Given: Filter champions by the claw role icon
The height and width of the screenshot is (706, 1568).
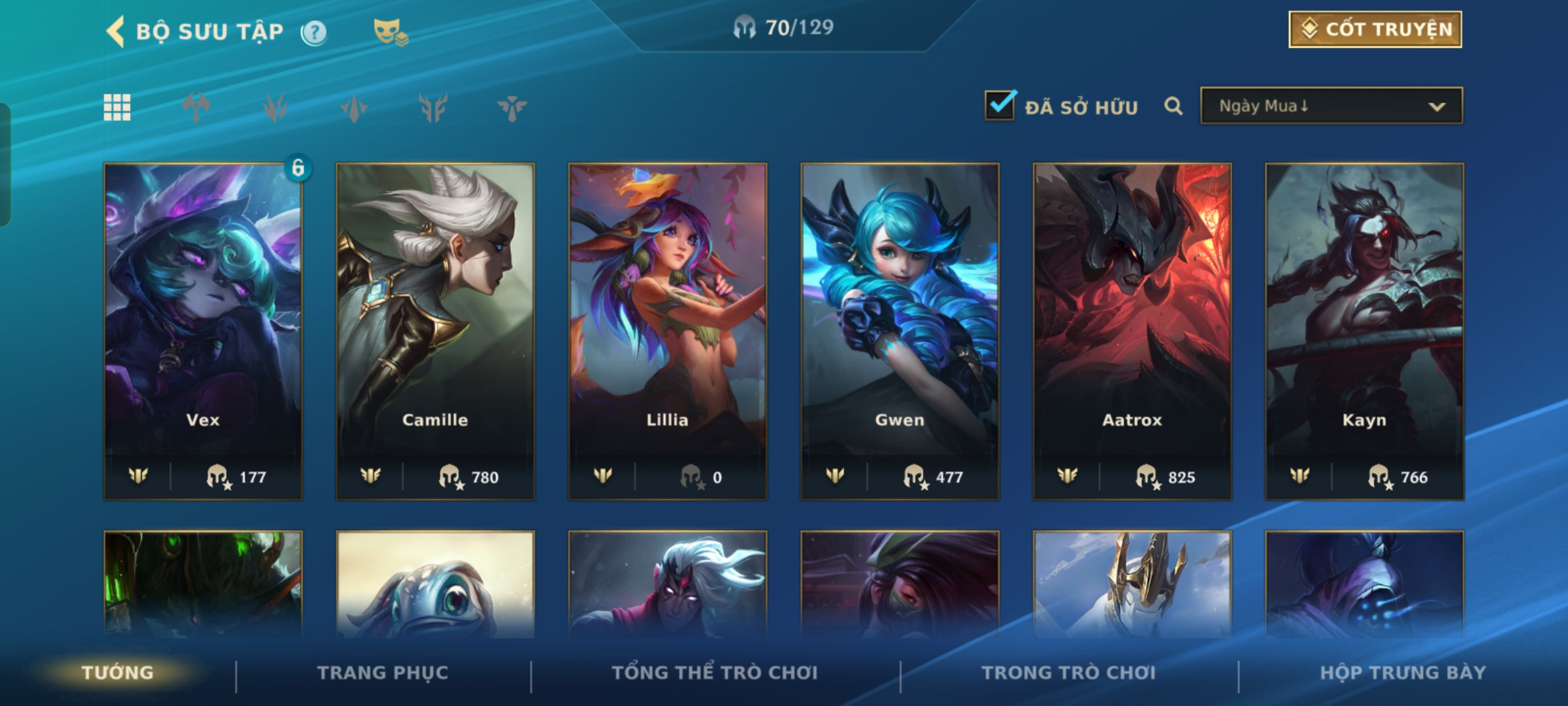Looking at the screenshot, I should pos(275,107).
